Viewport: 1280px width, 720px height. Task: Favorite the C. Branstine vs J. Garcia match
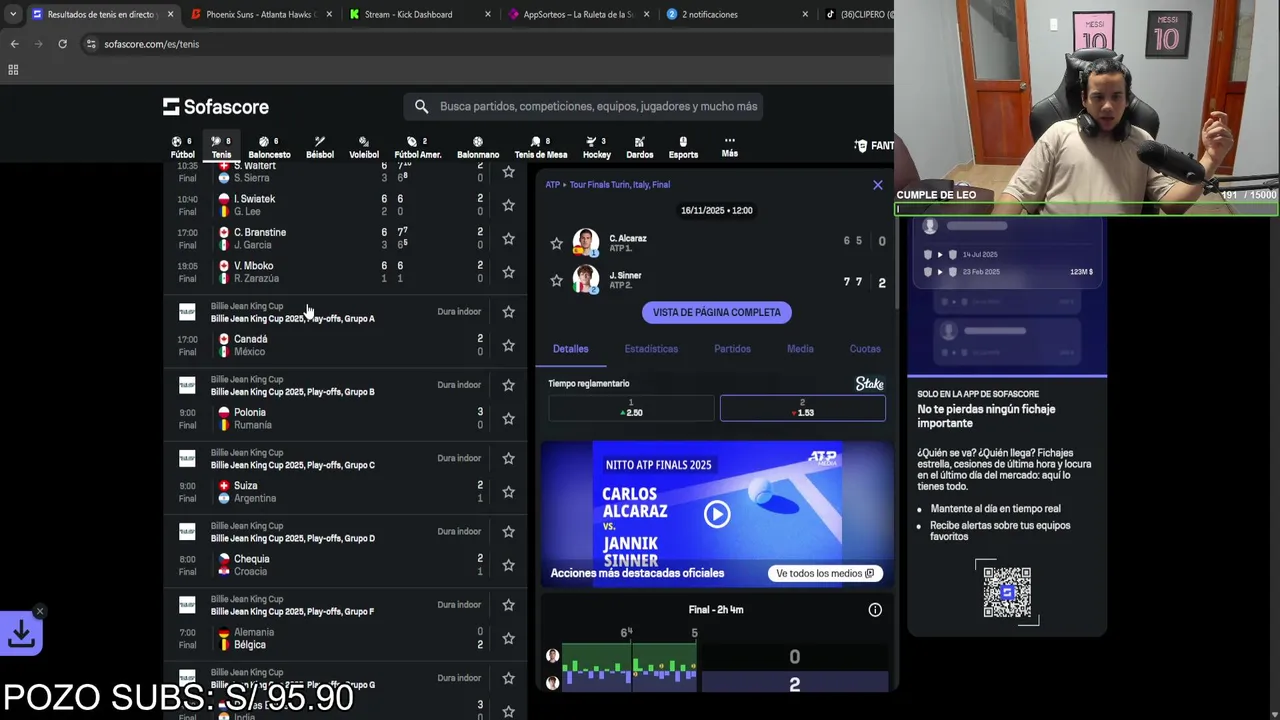point(508,238)
